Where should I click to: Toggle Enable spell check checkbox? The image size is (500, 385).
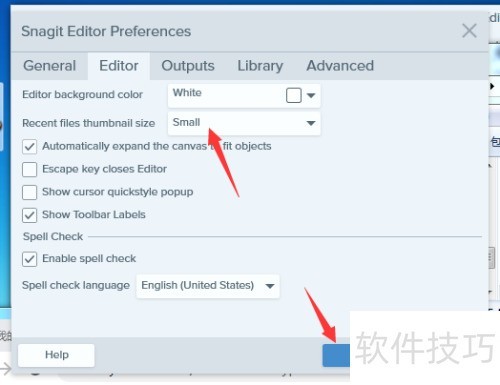pyautogui.click(x=29, y=259)
